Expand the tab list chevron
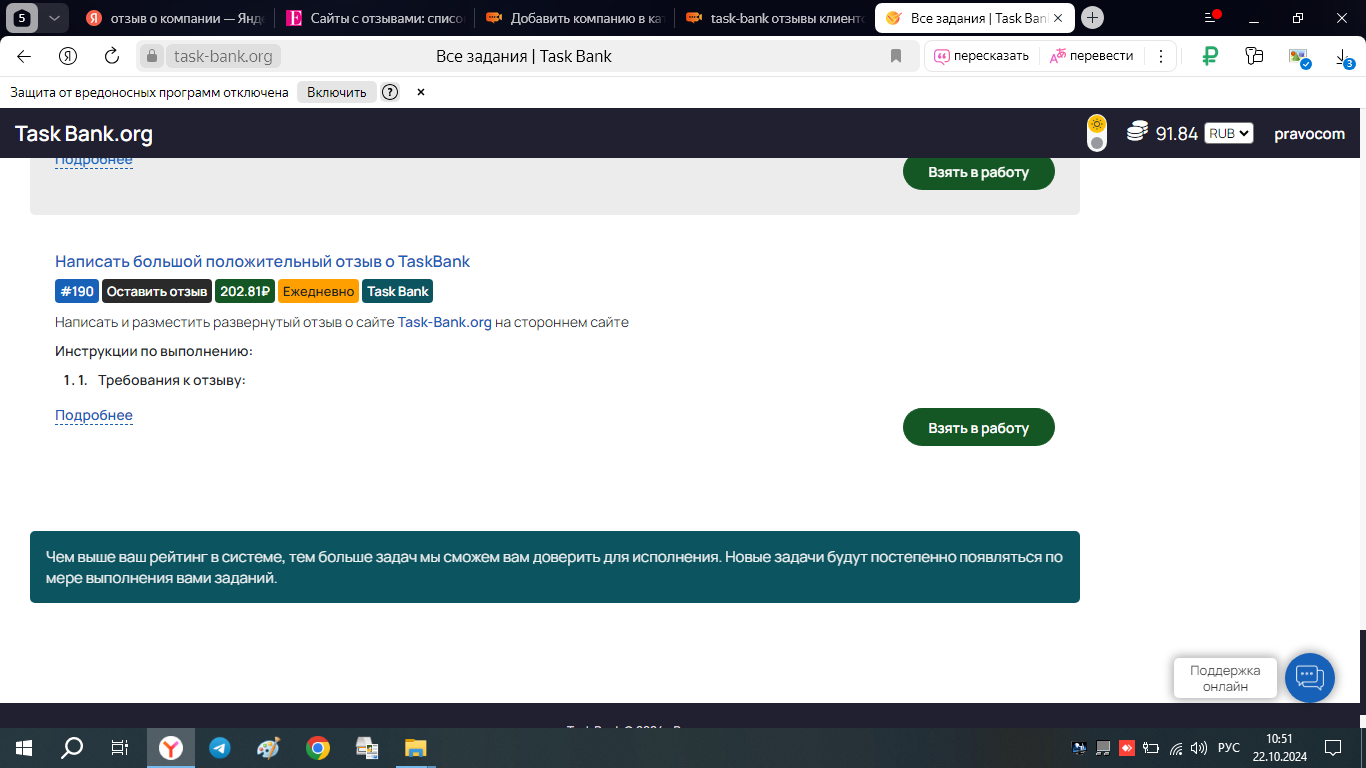 [x=54, y=18]
